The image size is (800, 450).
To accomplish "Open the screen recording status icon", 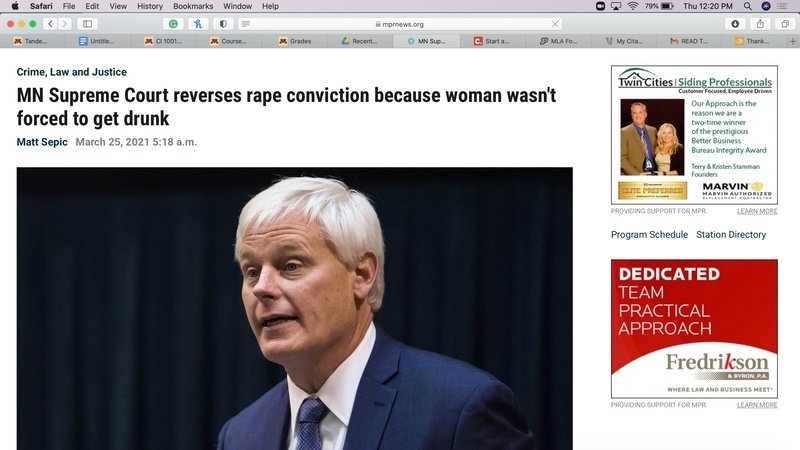I will click(601, 6).
